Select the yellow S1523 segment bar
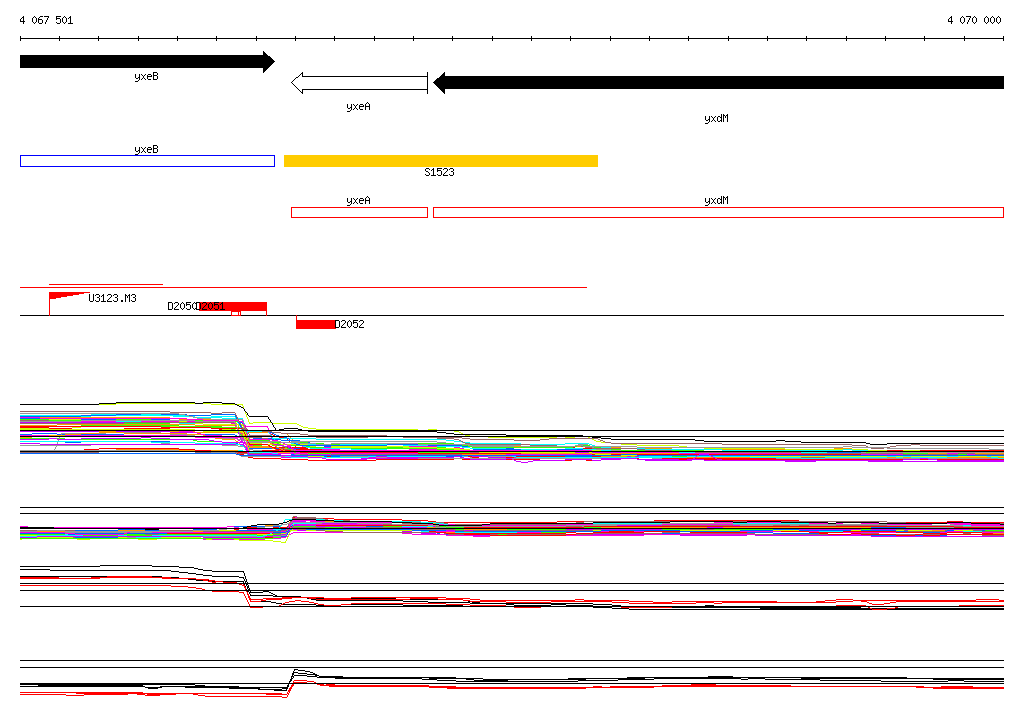 (x=441, y=161)
